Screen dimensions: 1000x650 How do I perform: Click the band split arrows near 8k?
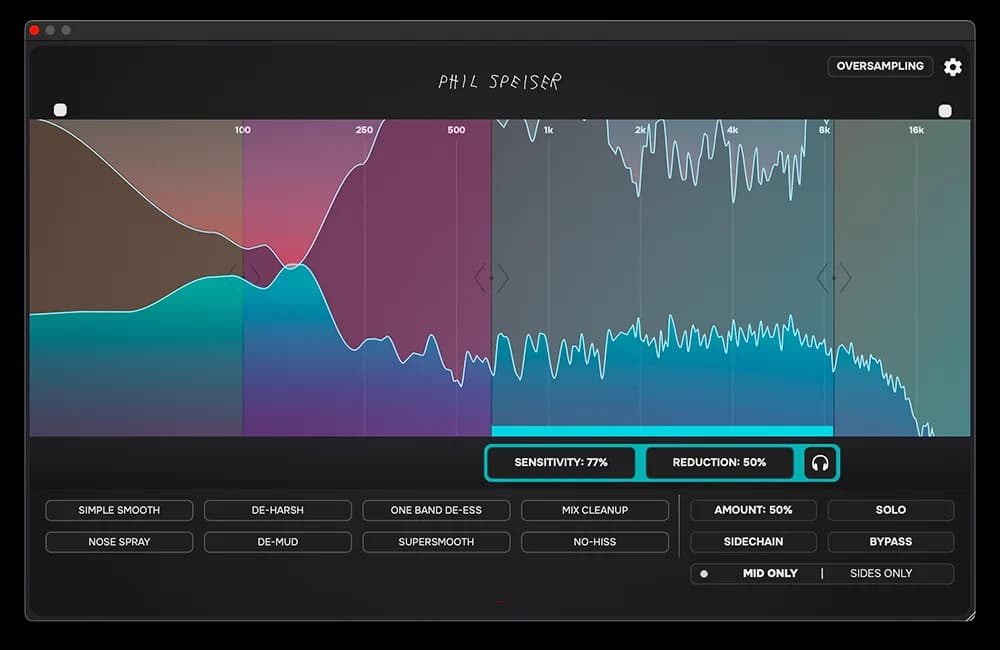tap(834, 278)
